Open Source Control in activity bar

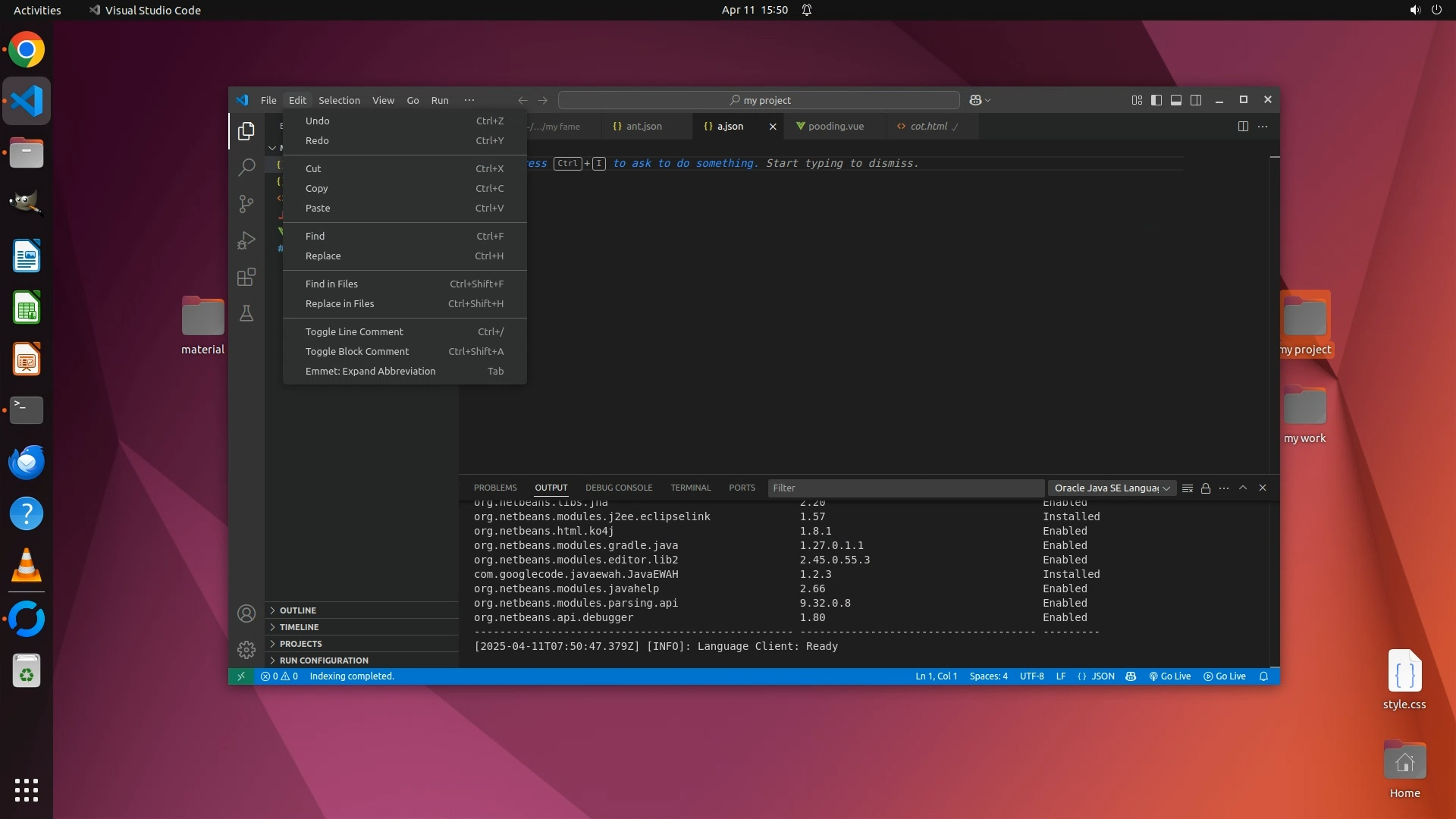246,203
